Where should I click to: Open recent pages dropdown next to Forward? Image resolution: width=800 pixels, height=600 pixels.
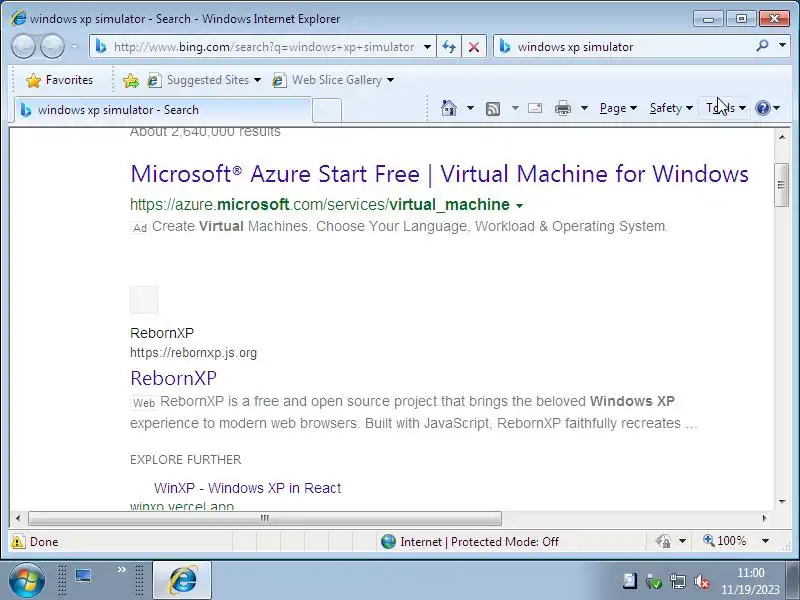click(x=75, y=46)
